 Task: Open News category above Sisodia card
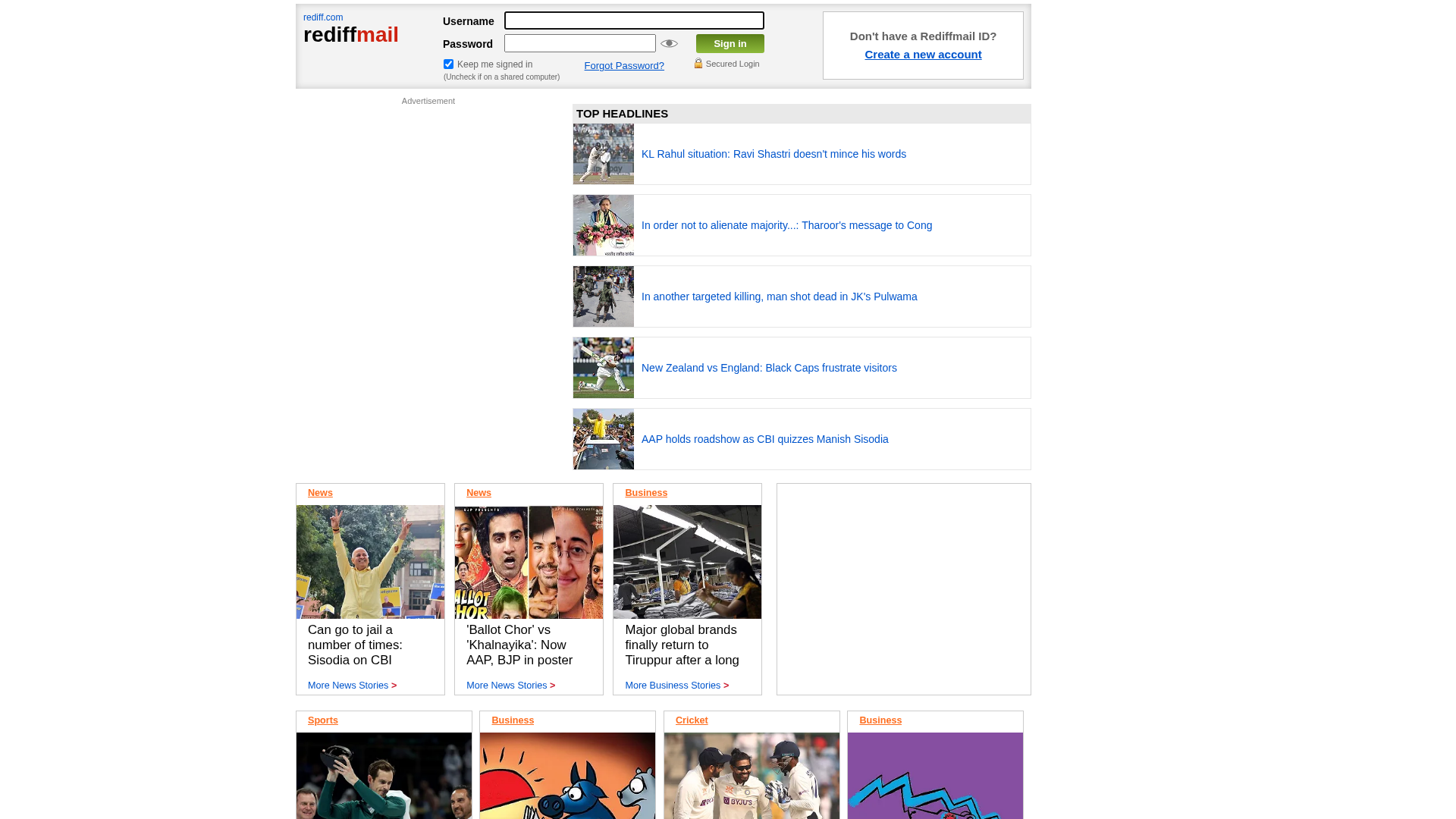[320, 493]
